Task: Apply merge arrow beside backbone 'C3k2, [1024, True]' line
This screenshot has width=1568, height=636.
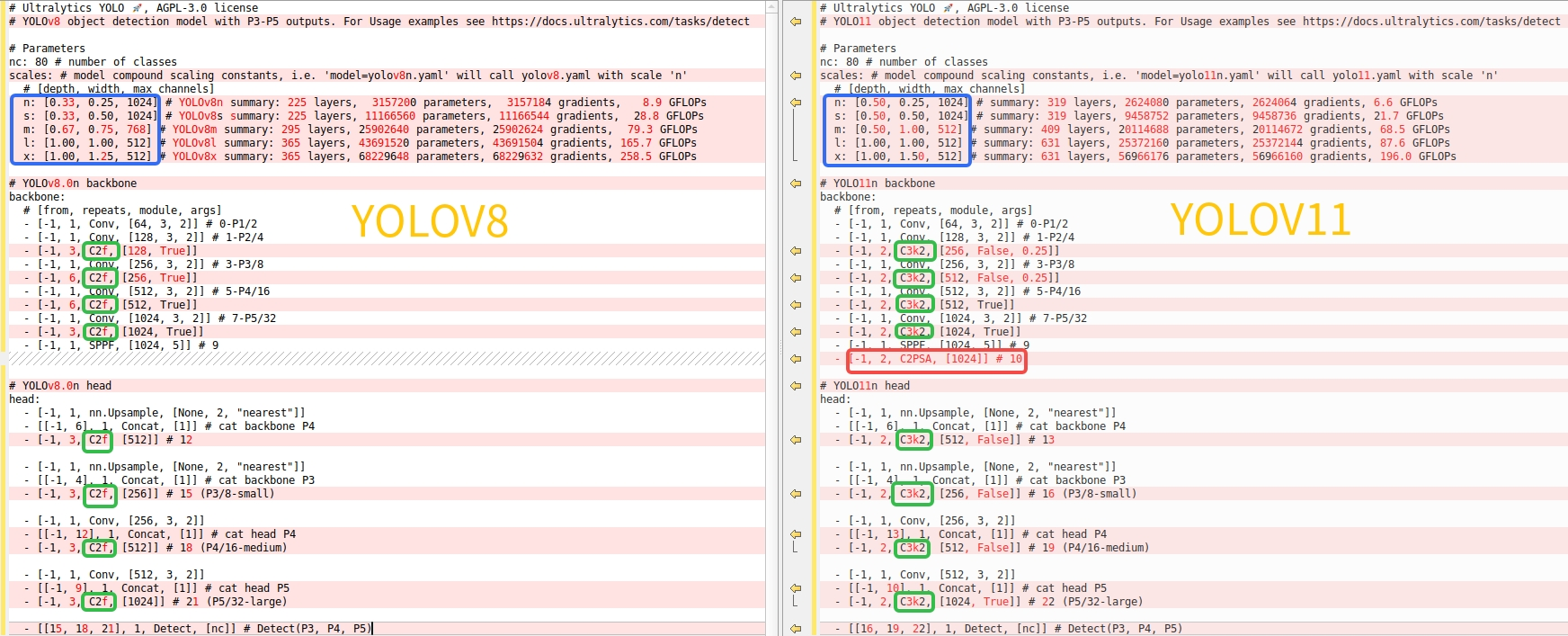Action: (796, 332)
